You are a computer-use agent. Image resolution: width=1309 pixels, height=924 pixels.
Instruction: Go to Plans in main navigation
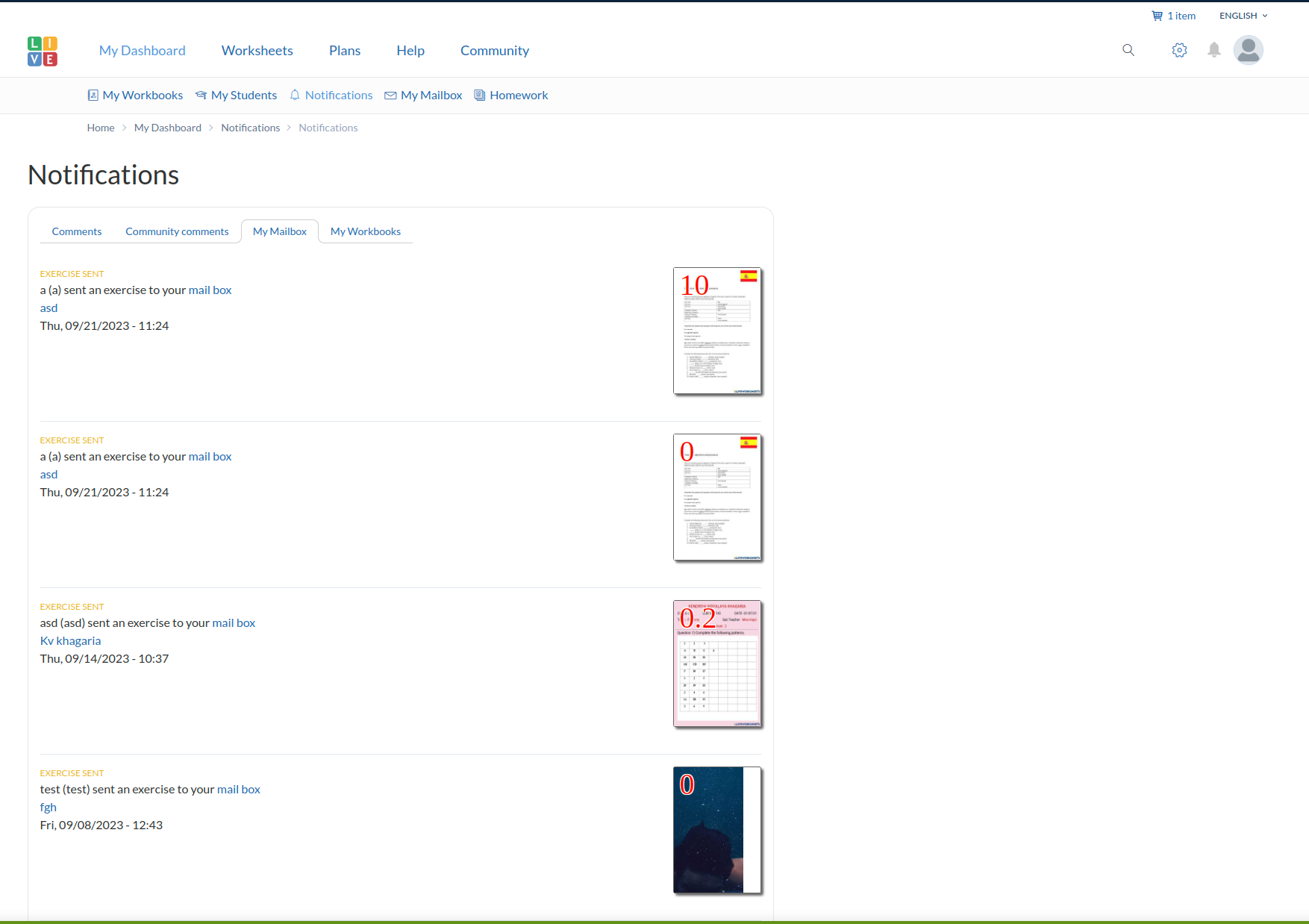pyautogui.click(x=344, y=51)
